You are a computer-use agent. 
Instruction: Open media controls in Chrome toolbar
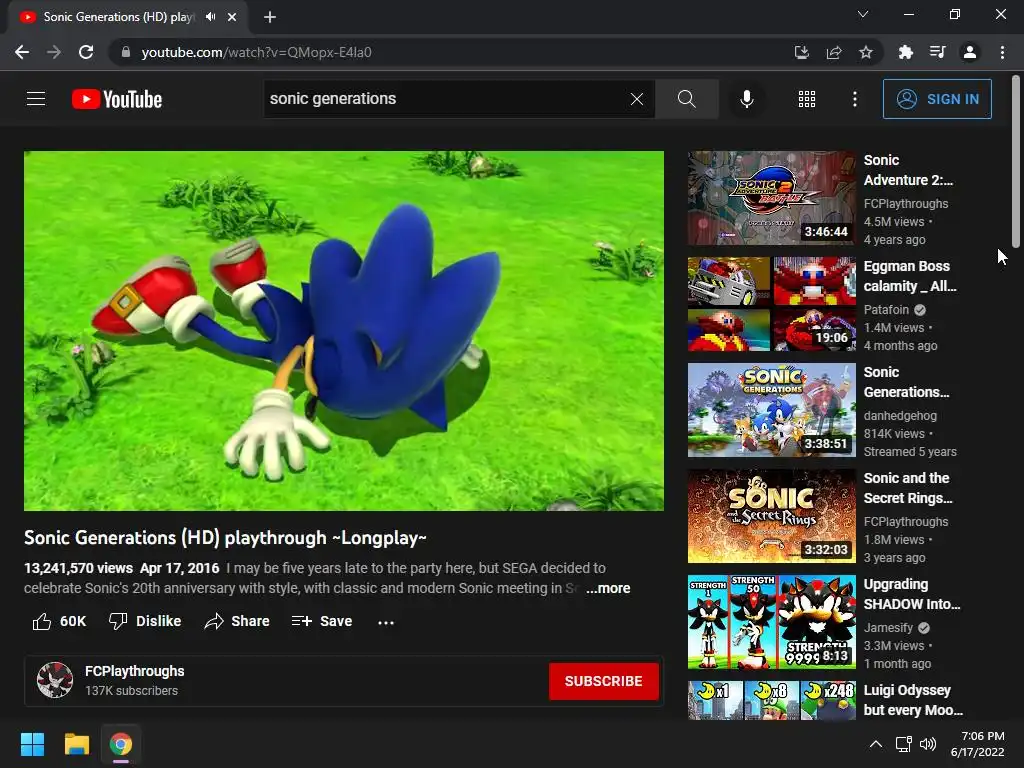pyautogui.click(x=938, y=52)
